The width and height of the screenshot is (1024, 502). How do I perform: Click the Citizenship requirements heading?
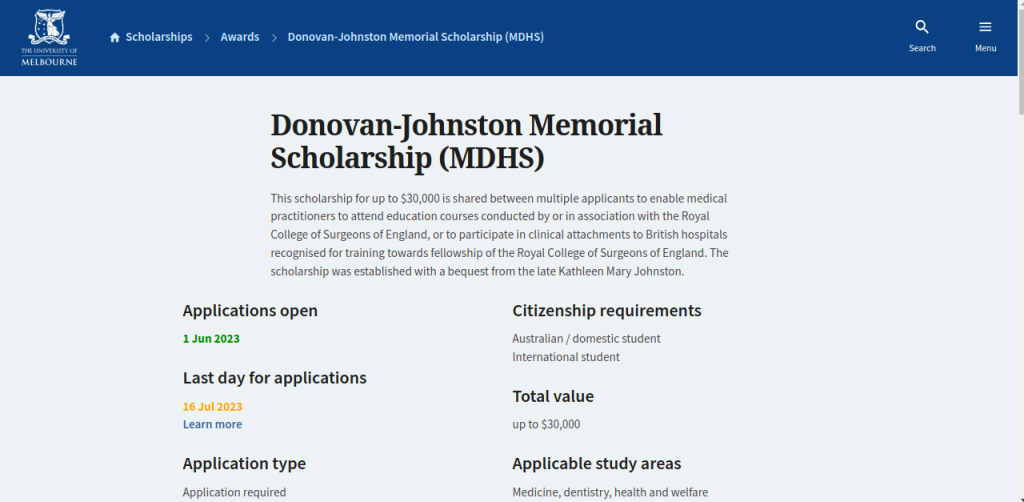tap(606, 310)
